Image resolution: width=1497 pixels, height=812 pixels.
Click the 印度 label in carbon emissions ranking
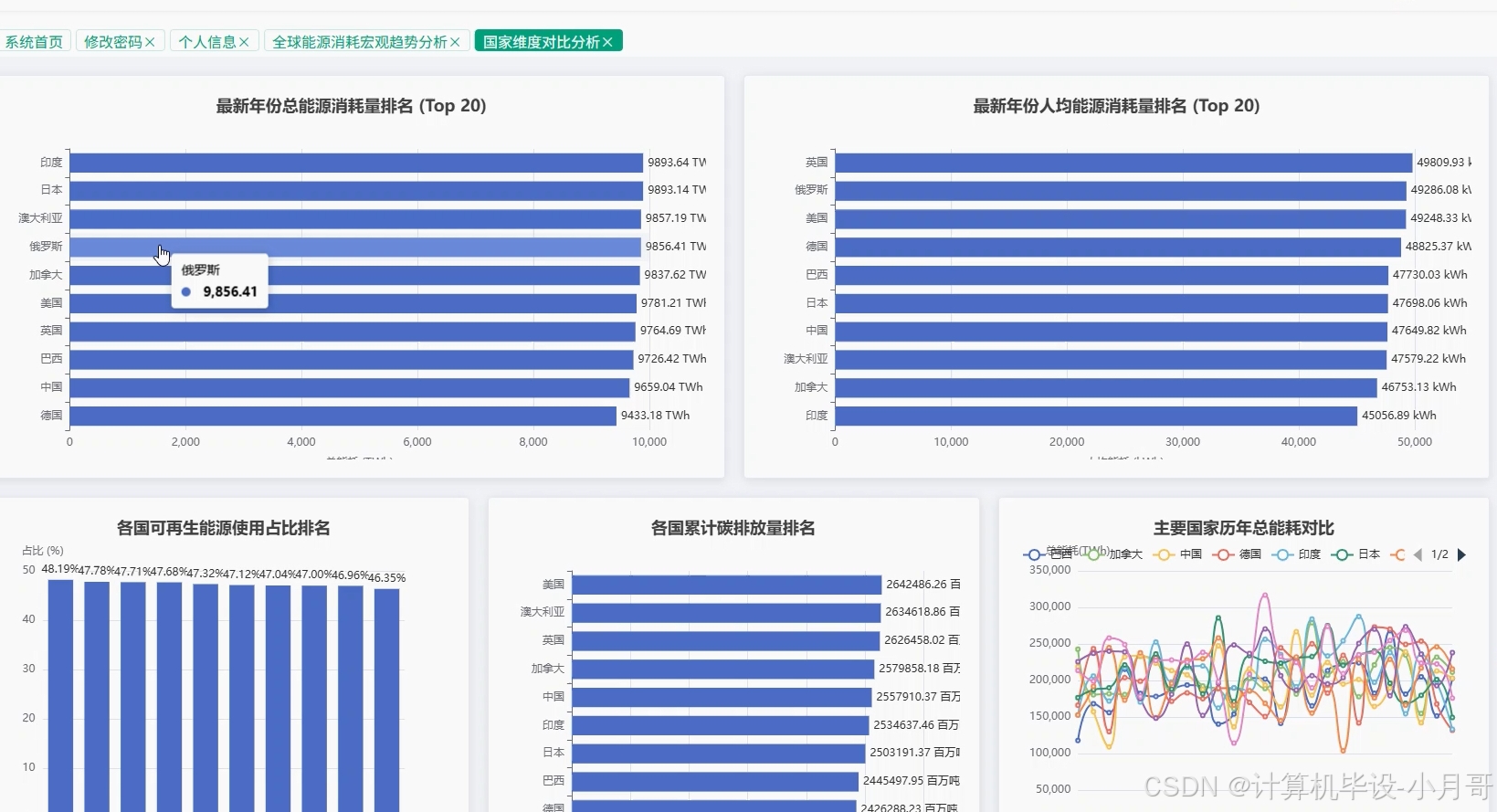[x=553, y=725]
